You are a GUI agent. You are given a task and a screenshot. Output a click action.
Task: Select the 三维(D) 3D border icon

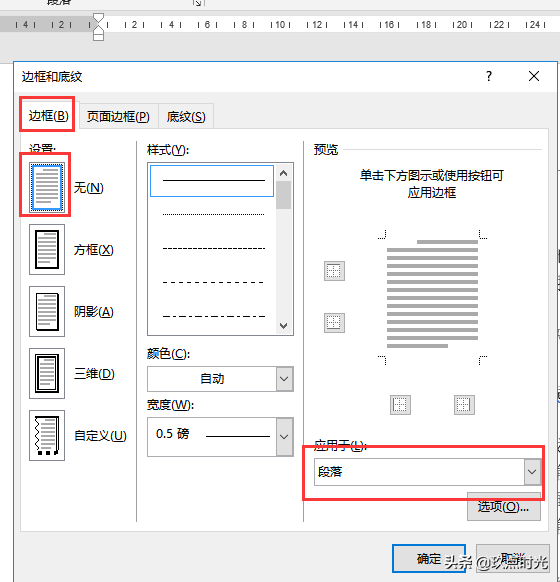coord(47,373)
